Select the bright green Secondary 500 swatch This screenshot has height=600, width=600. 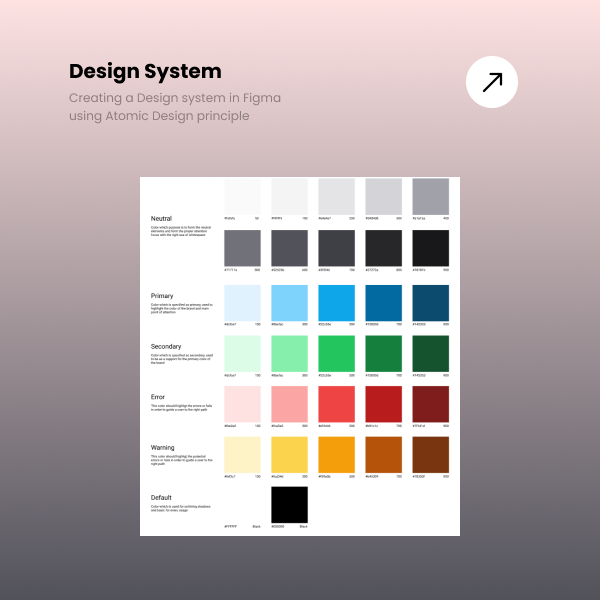336,353
